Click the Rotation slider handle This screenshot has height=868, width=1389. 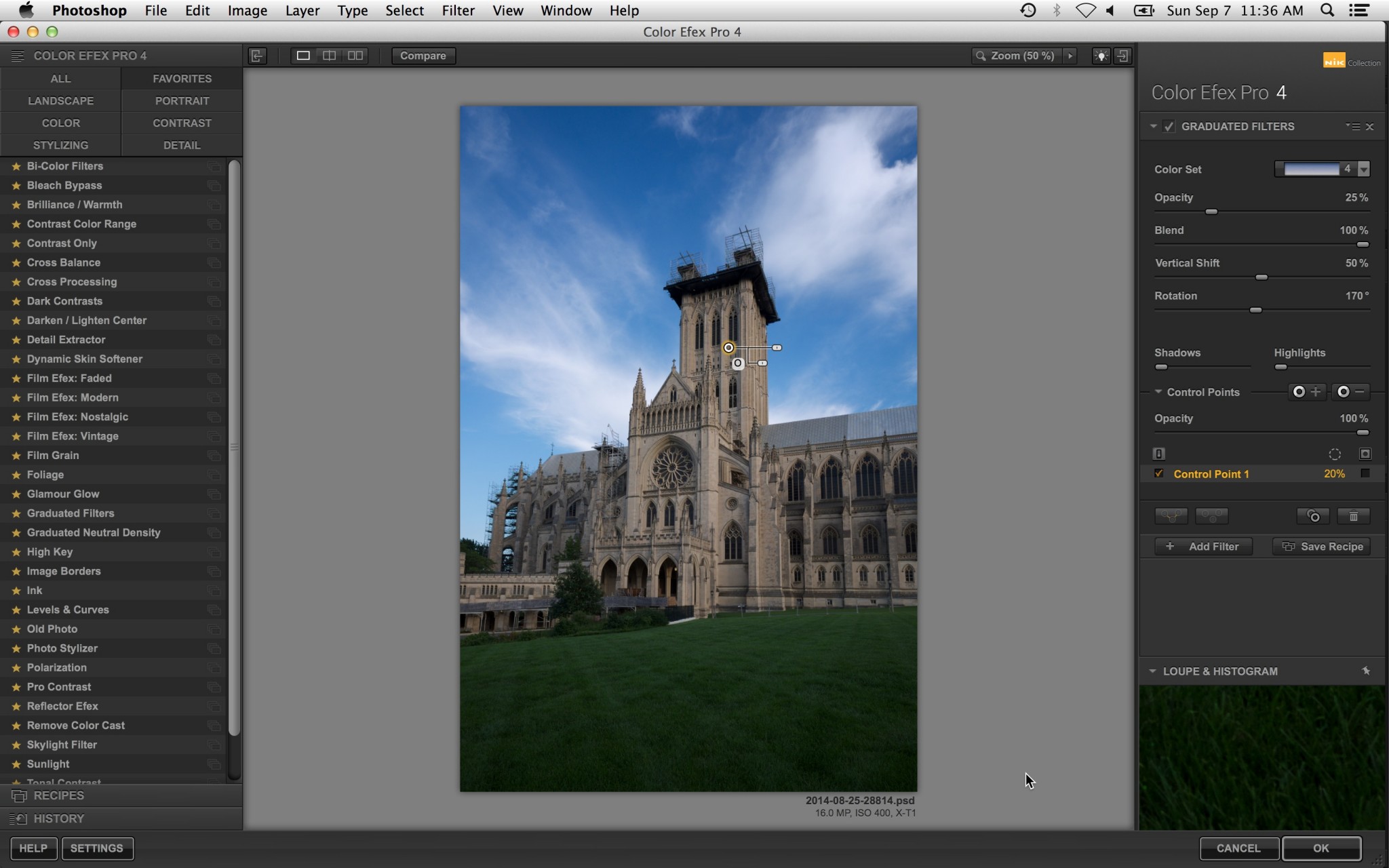(x=1256, y=310)
